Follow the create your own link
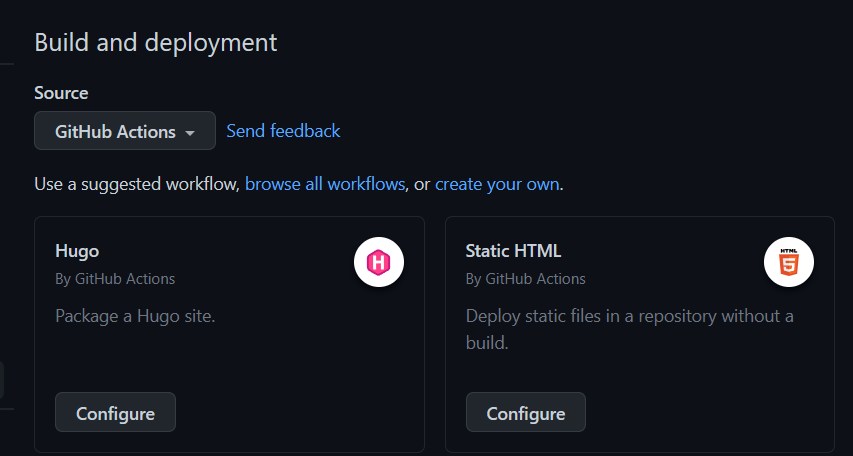The height and width of the screenshot is (456, 853). coord(497,184)
